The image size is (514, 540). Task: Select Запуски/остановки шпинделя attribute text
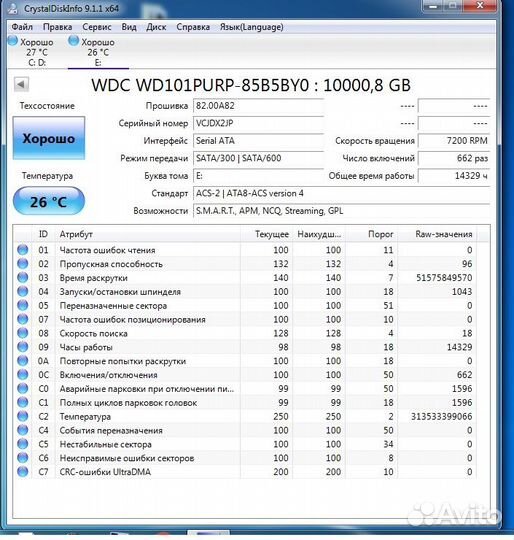[x=120, y=292]
